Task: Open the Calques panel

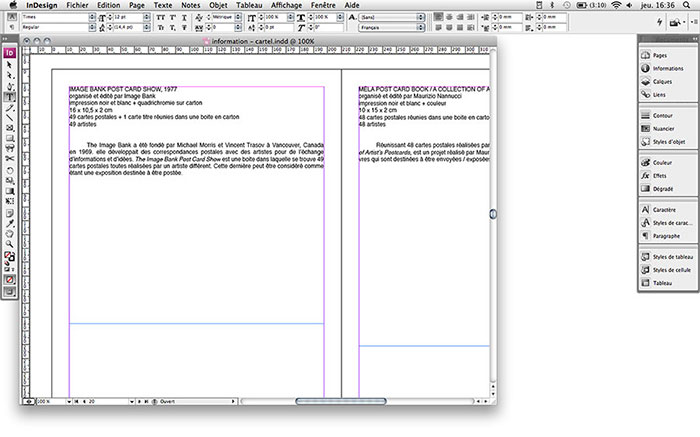Action: tap(663, 82)
